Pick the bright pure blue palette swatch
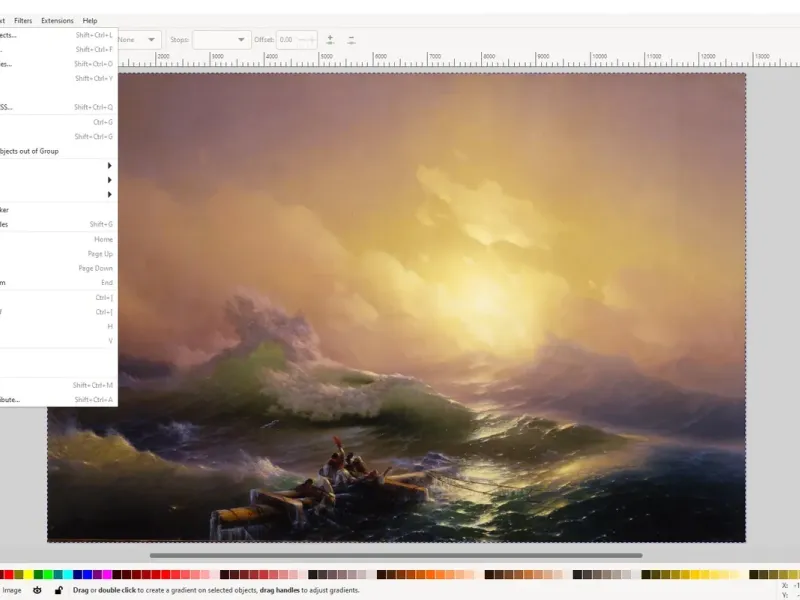The width and height of the screenshot is (800, 600). (x=87, y=575)
